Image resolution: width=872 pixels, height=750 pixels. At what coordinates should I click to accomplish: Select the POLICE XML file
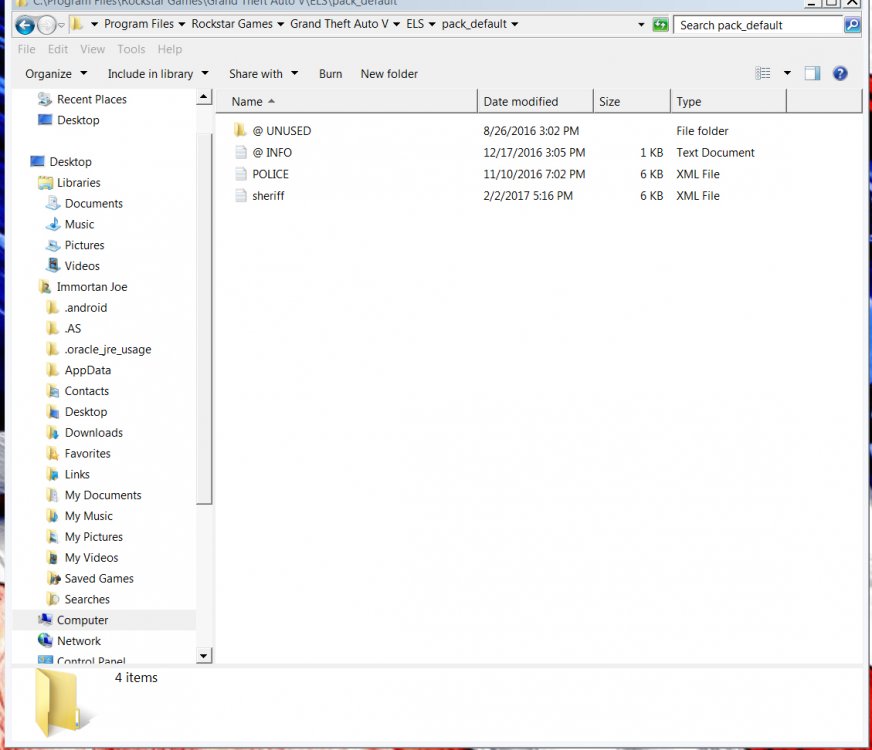pos(270,174)
